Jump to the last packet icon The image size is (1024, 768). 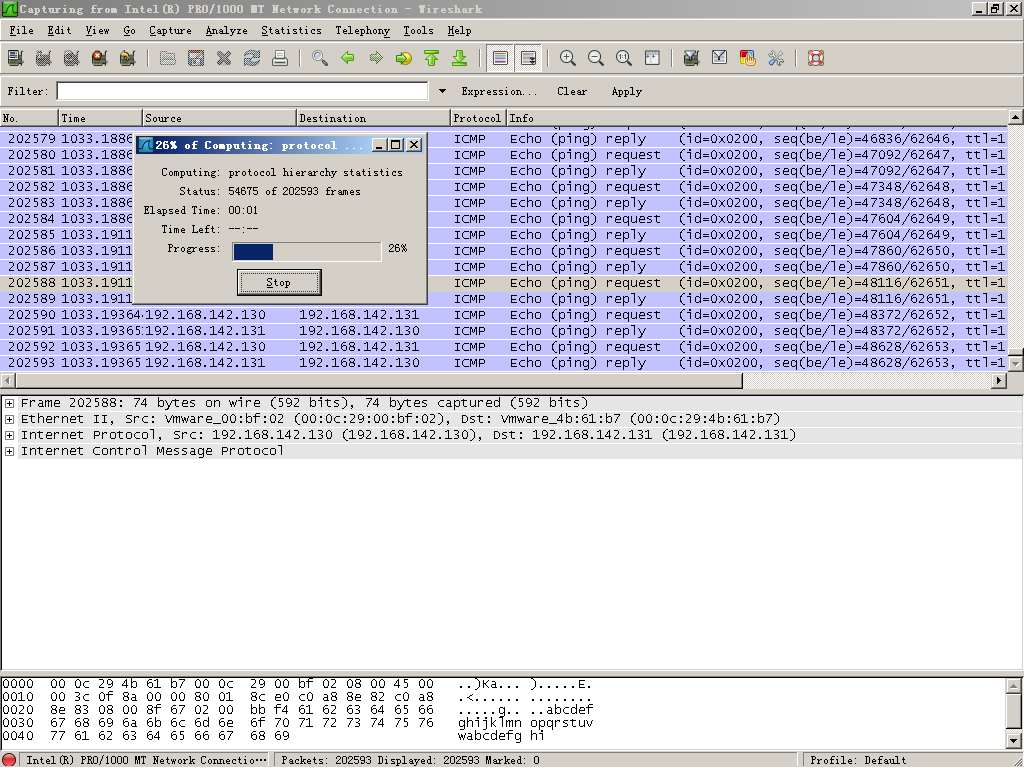pyautogui.click(x=460, y=58)
